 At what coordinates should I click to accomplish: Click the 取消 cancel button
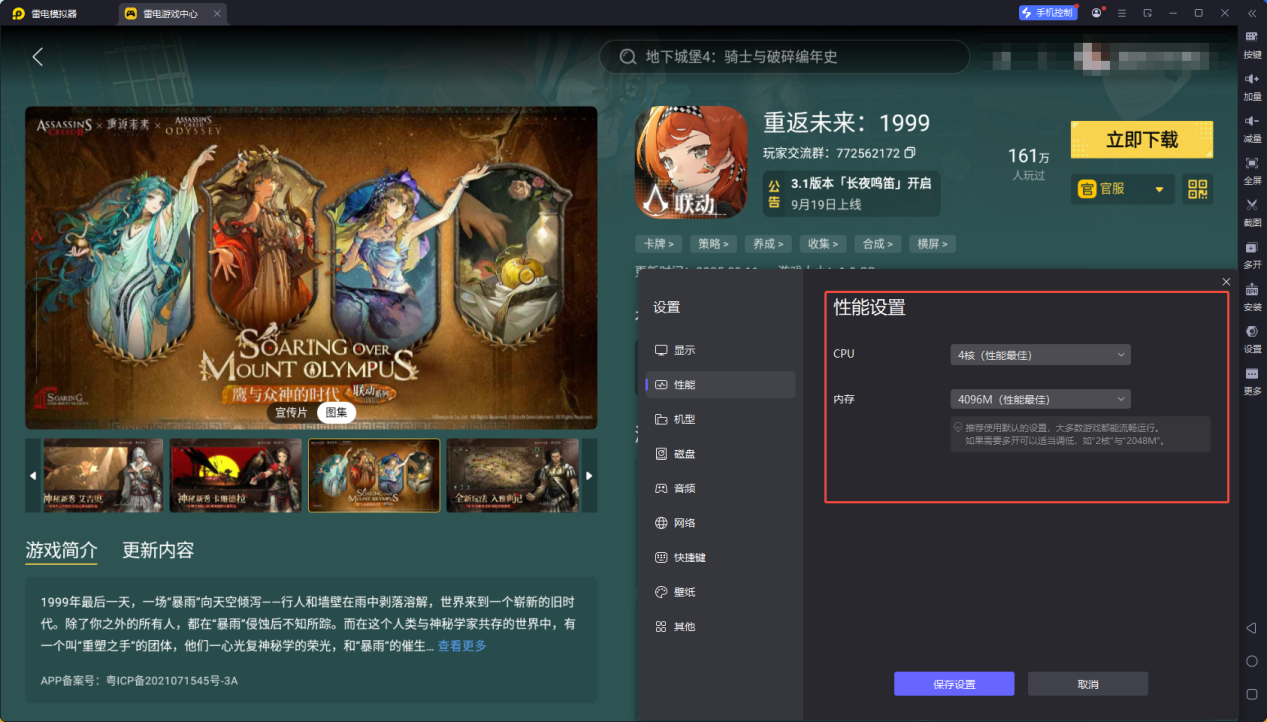[x=1088, y=684]
